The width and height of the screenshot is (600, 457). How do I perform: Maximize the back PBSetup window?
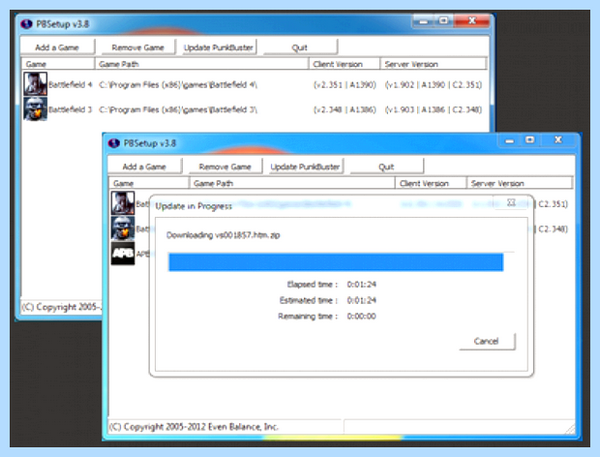pyautogui.click(x=443, y=21)
